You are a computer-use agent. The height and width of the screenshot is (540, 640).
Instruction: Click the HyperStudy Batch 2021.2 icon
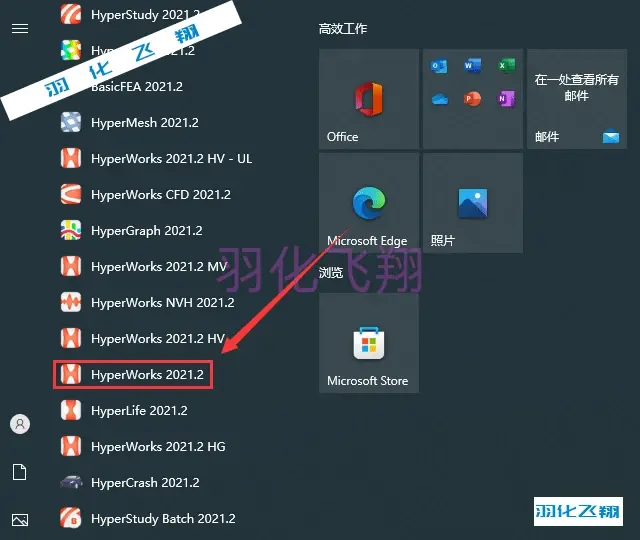pyautogui.click(x=71, y=518)
